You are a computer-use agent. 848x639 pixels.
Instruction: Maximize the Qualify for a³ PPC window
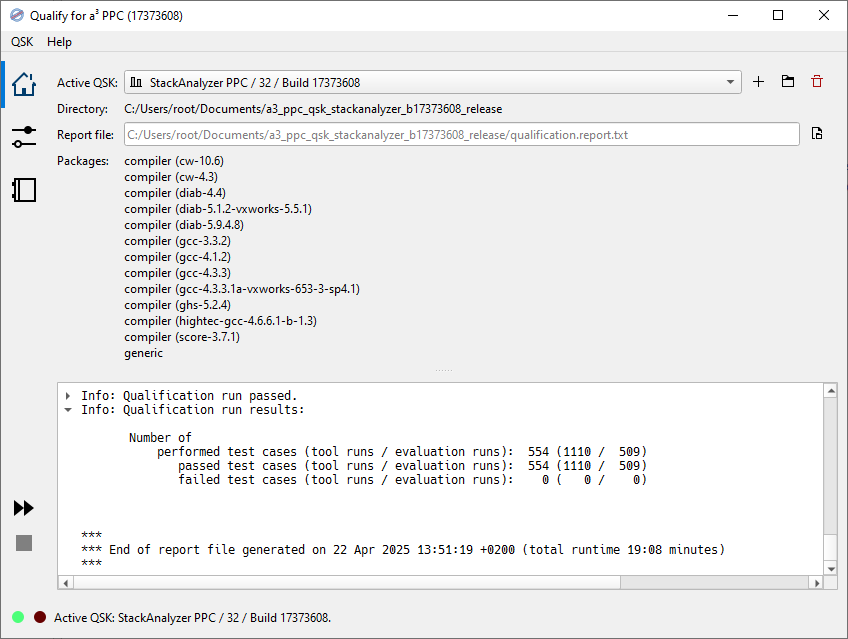point(778,15)
